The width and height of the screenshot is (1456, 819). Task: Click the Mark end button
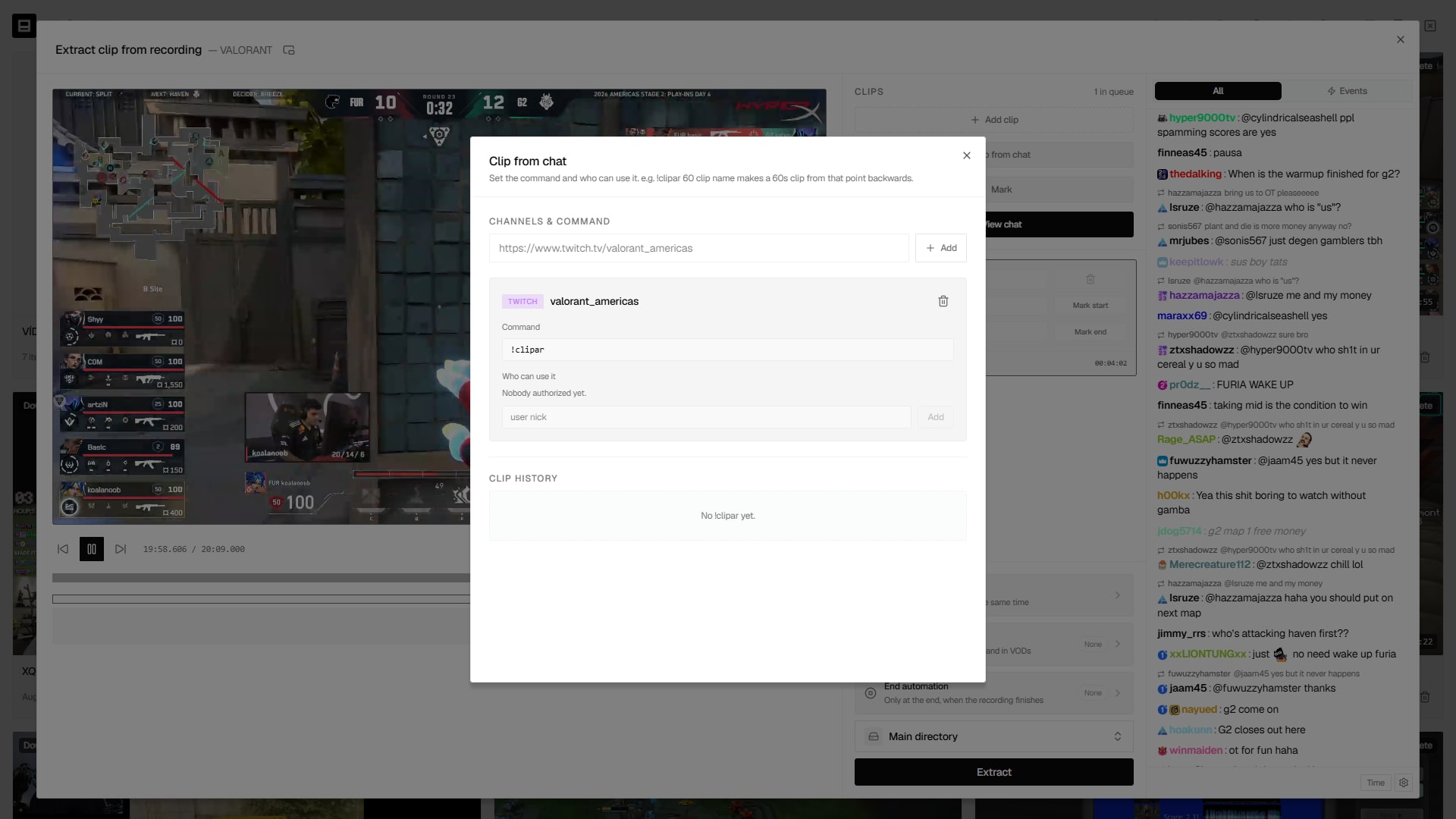point(1090,332)
